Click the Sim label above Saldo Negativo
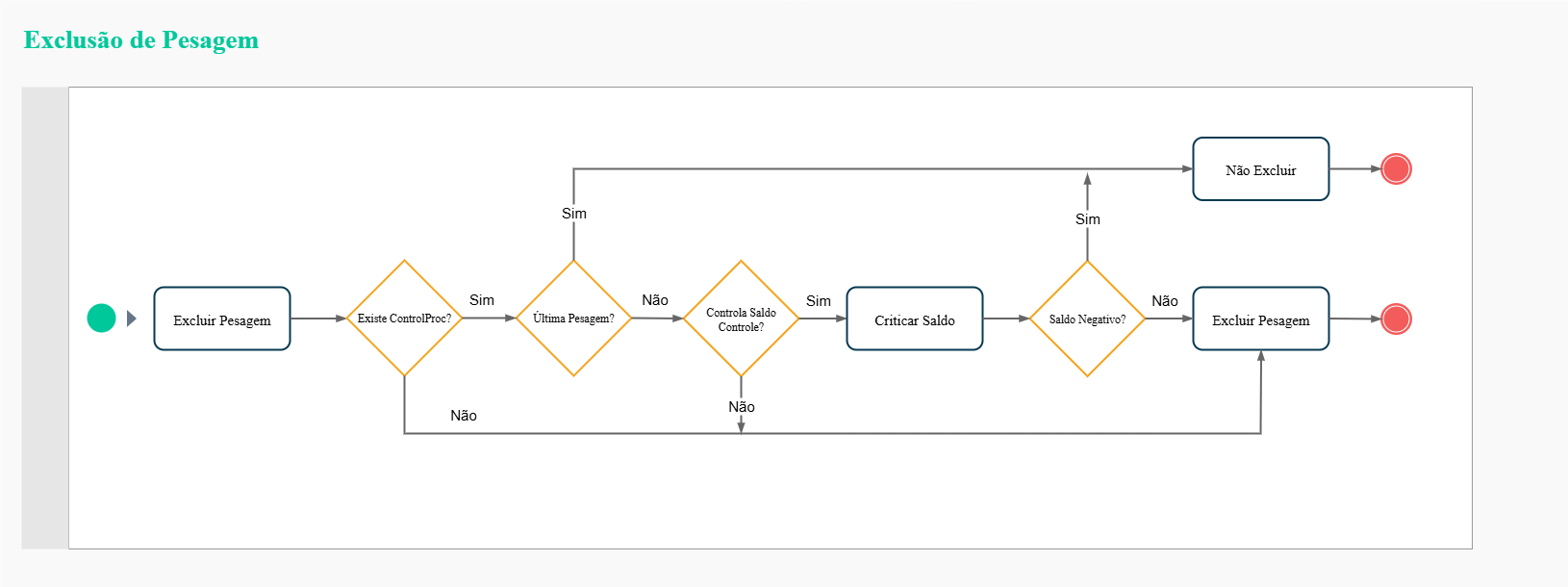 1088,219
